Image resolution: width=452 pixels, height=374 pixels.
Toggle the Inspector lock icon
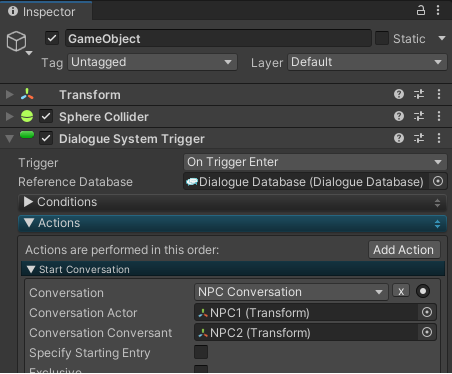pyautogui.click(x=421, y=10)
